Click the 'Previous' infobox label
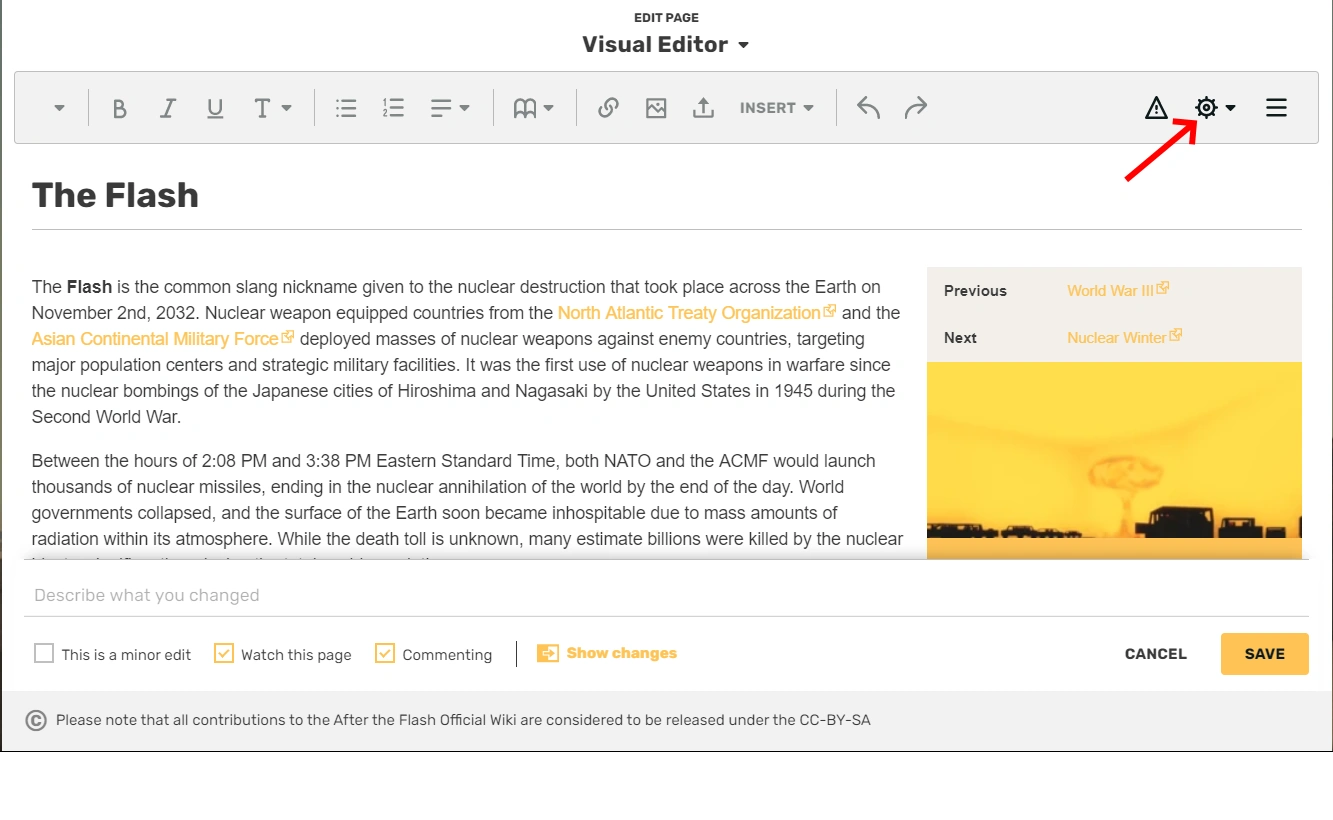Image resolution: width=1333 pixels, height=820 pixels. point(975,291)
